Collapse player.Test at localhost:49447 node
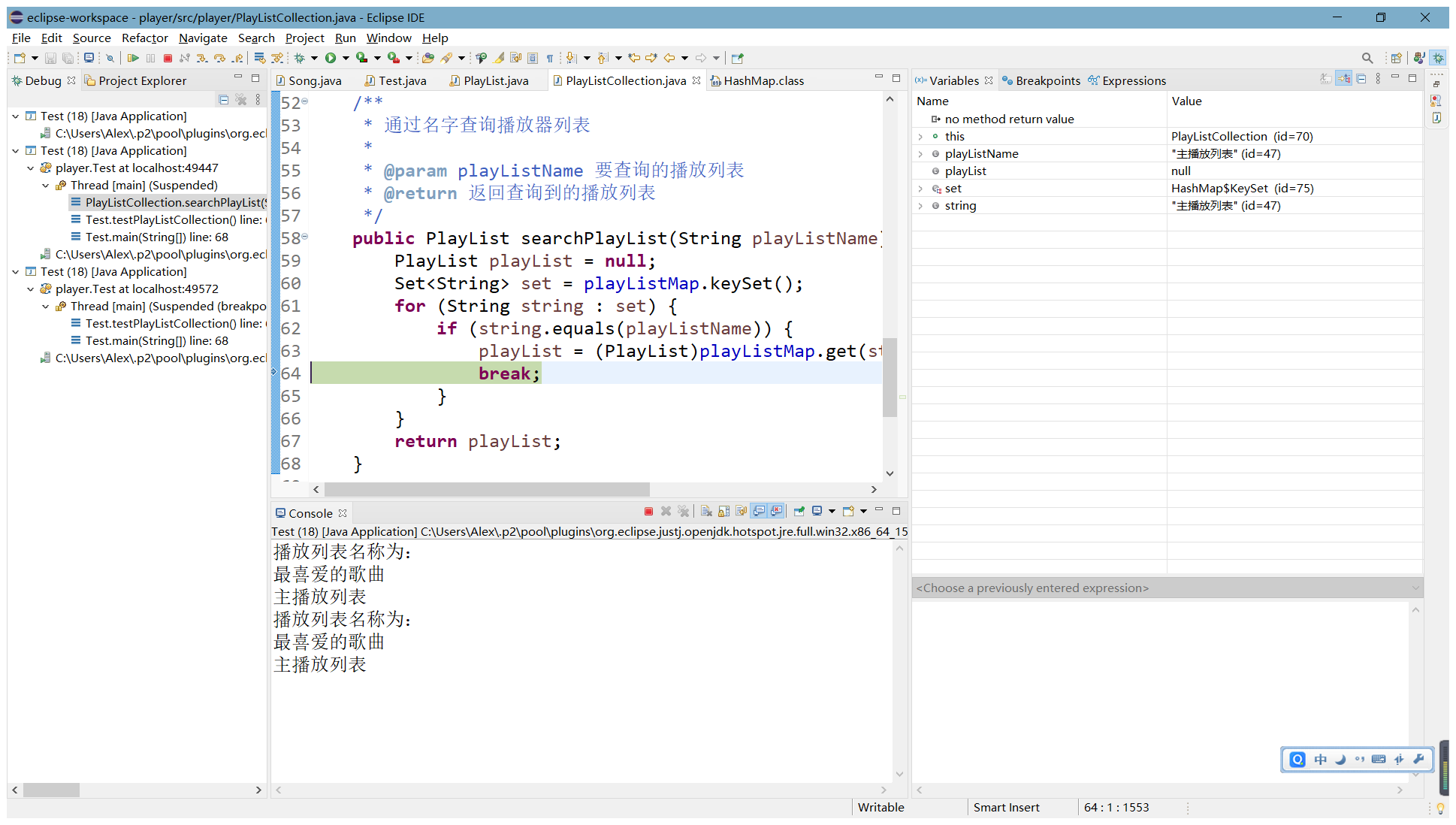The height and width of the screenshot is (825, 1456). [31, 168]
